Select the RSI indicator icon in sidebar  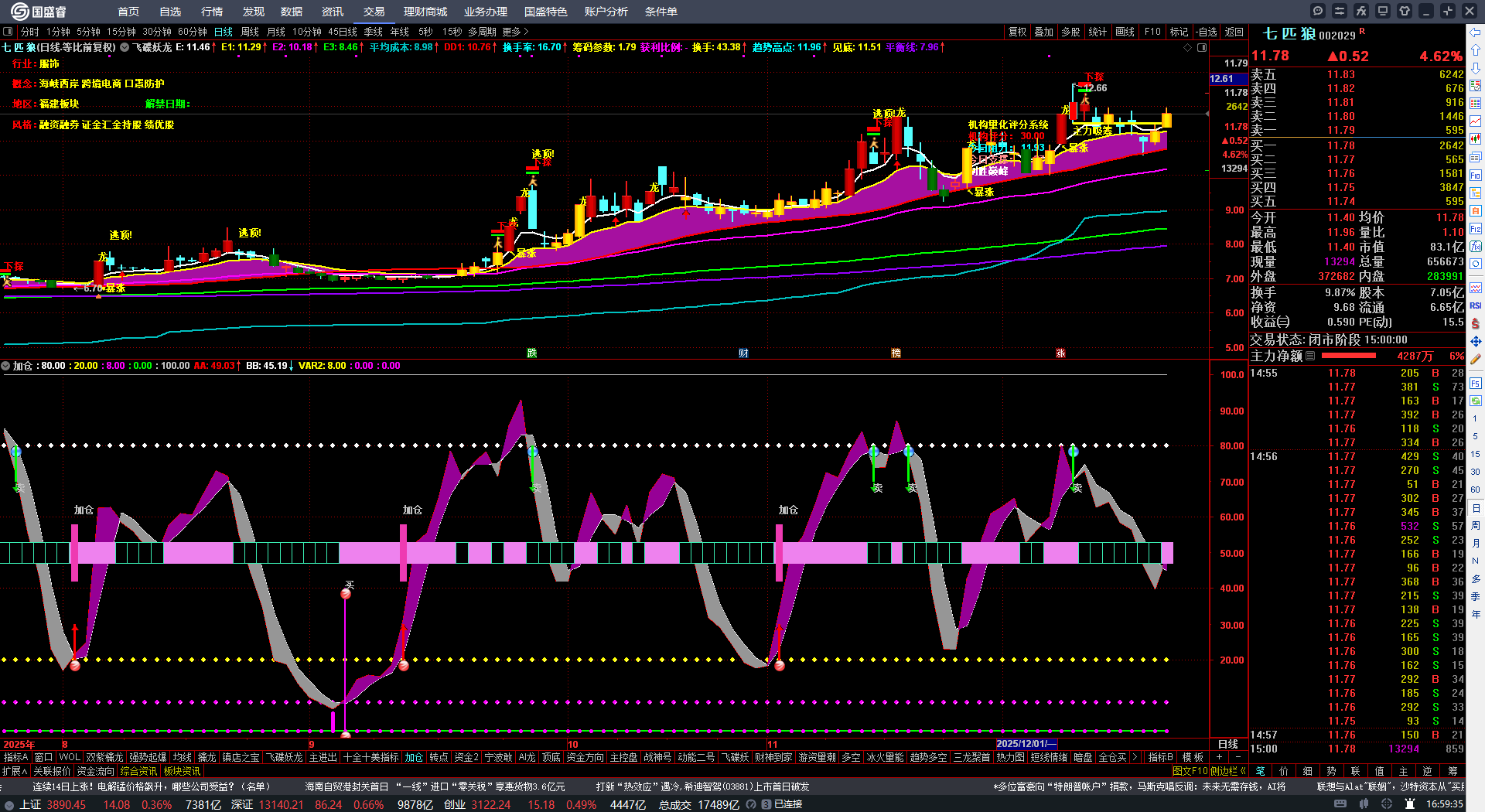click(1476, 305)
